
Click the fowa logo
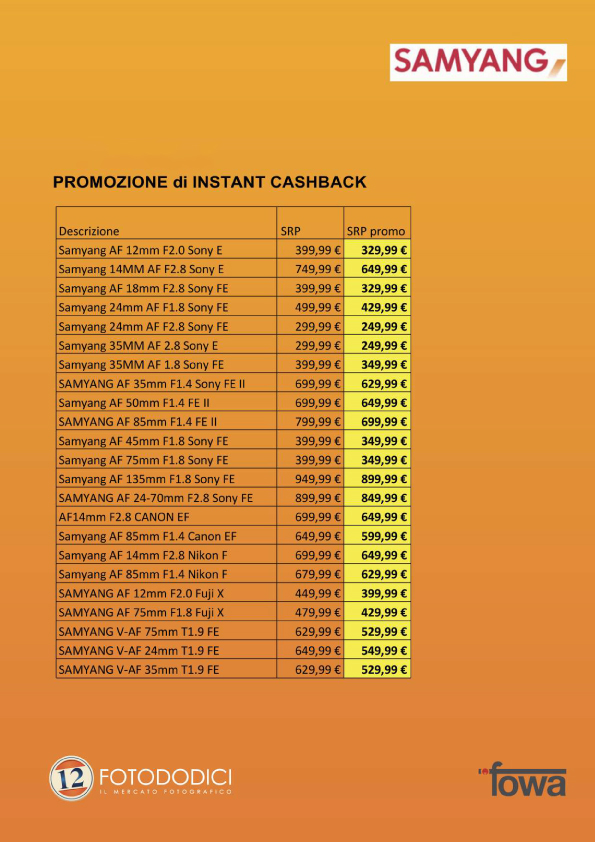[521, 779]
